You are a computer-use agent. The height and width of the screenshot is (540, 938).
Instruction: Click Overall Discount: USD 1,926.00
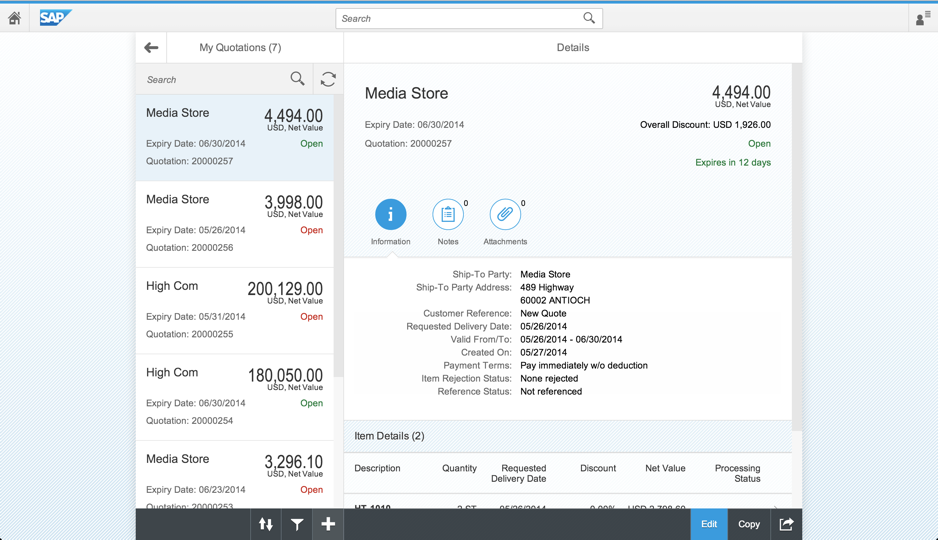(705, 124)
